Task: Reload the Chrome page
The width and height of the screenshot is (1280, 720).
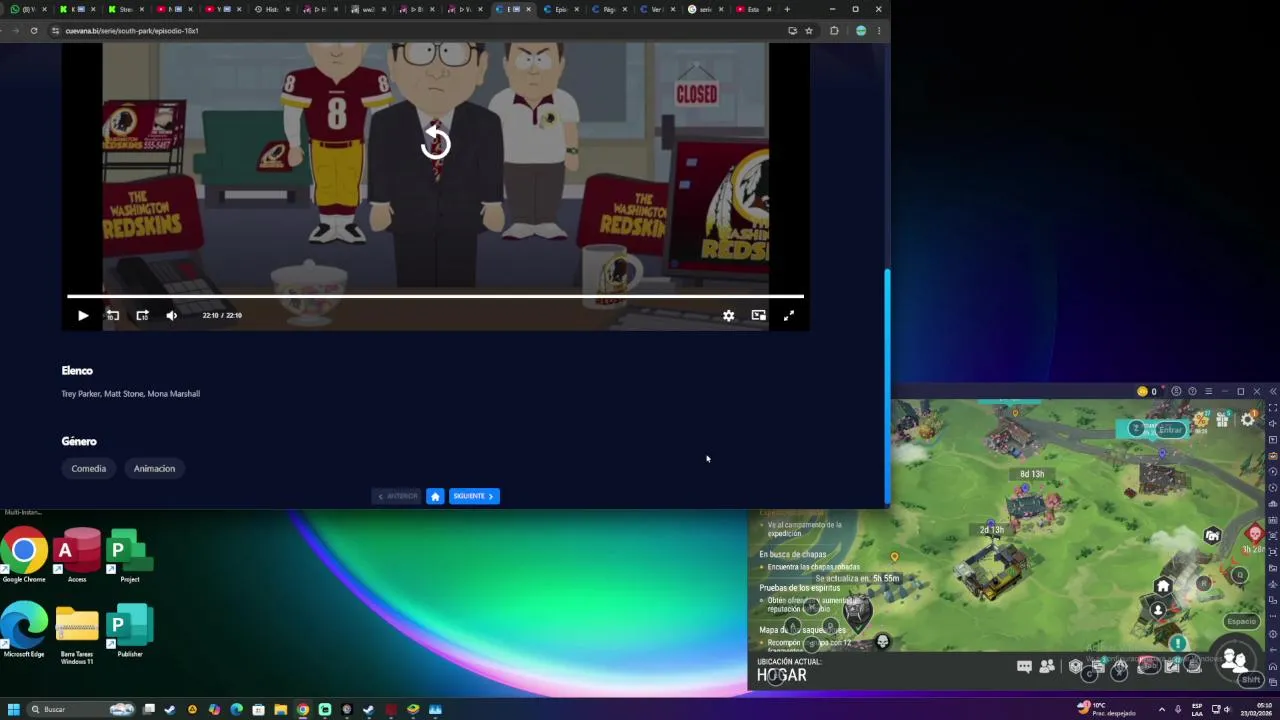Action: 33,31
